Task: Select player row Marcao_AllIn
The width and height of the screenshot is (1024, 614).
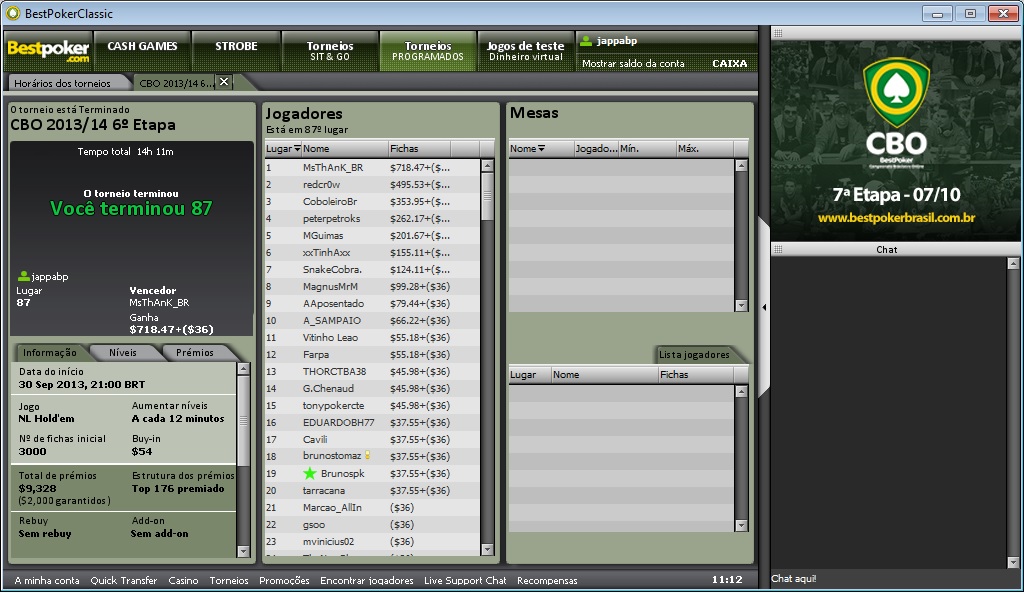Action: [372, 508]
